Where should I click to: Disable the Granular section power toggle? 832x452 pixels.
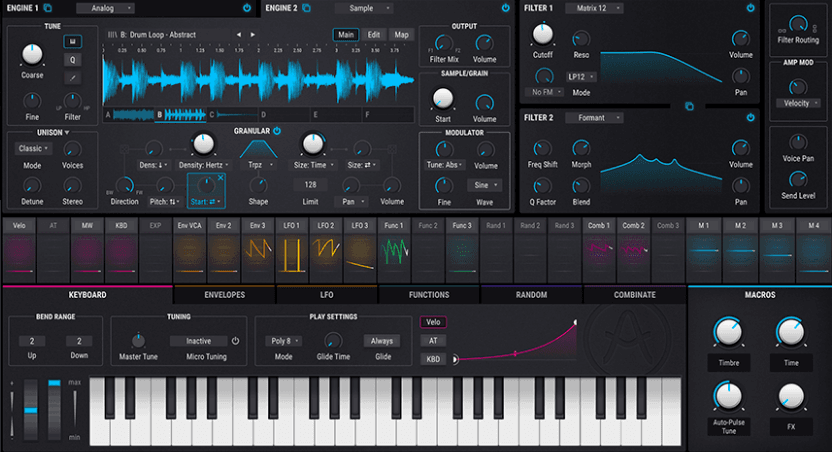point(277,131)
